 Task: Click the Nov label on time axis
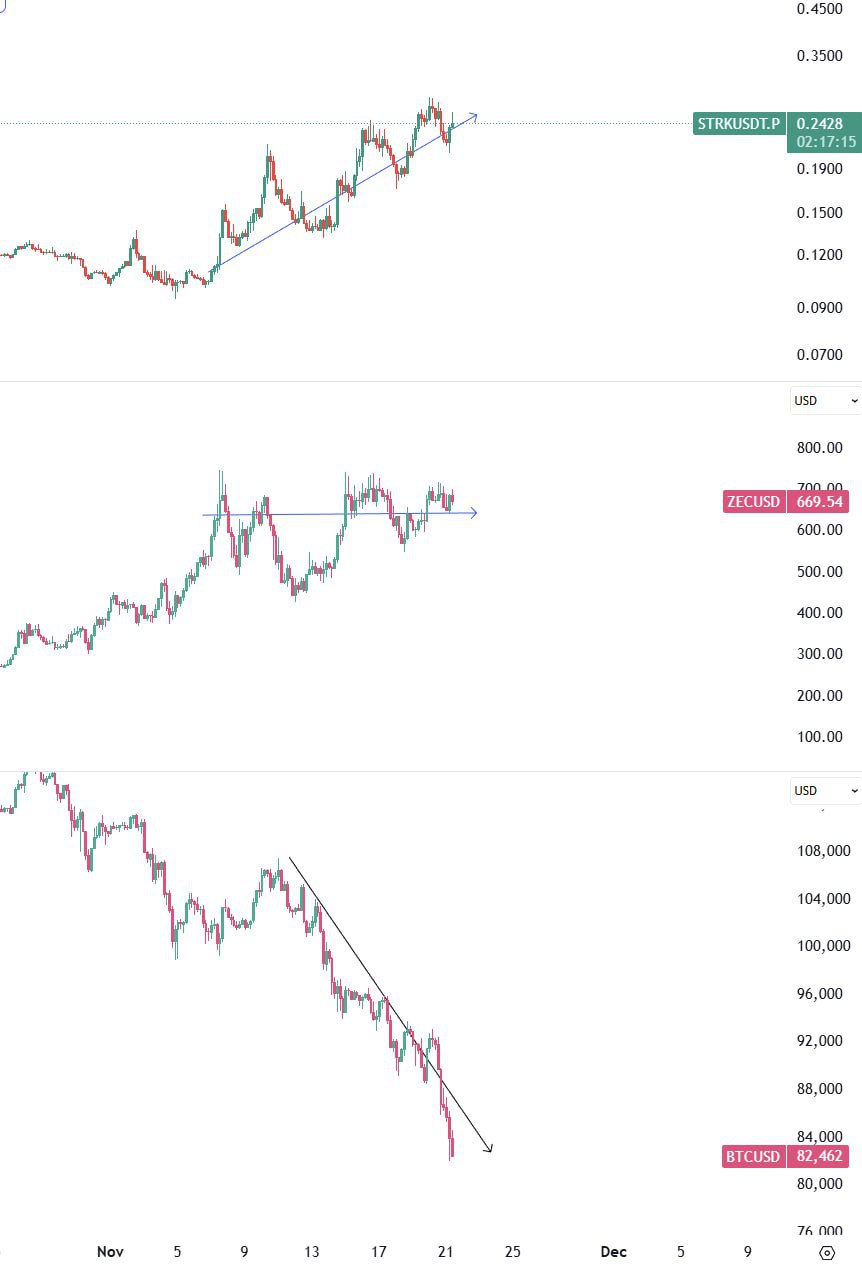coord(110,1251)
